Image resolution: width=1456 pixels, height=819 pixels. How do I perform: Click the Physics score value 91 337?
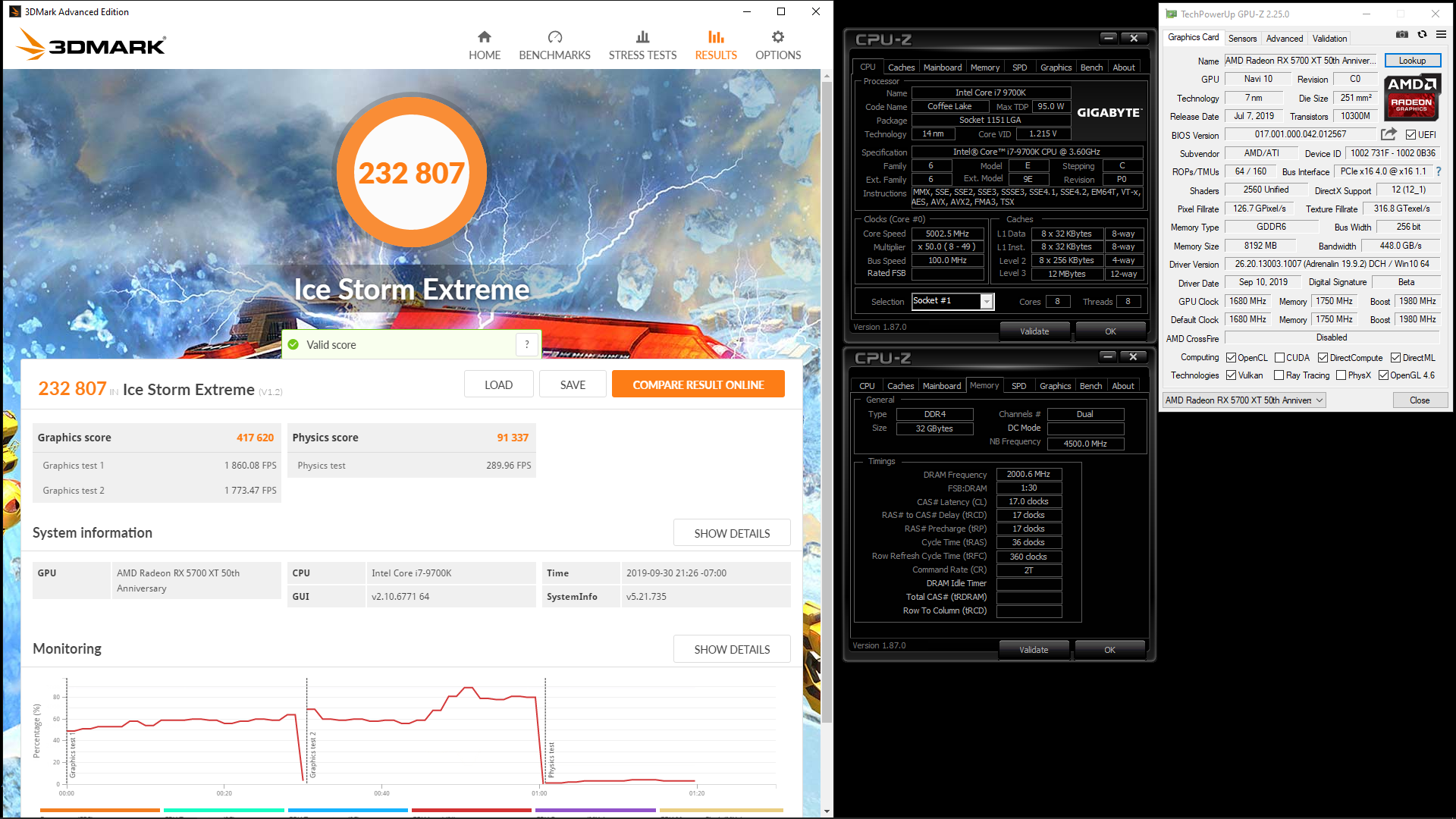513,438
